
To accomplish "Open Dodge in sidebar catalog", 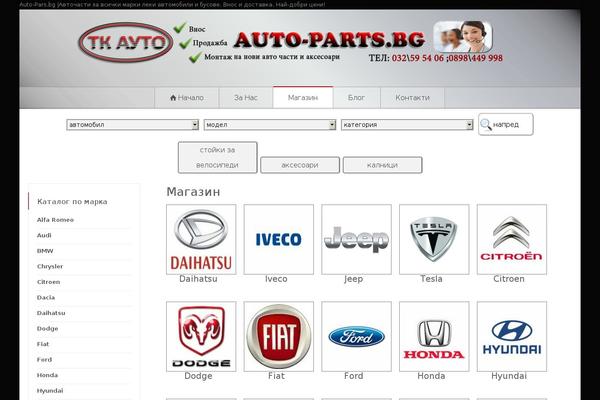I will [47, 328].
